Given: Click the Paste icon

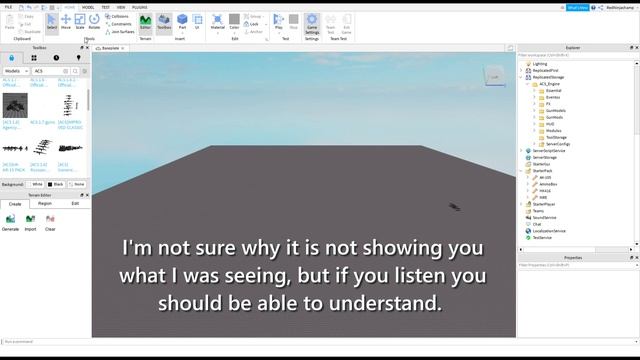Looking at the screenshot, I should tap(9, 22).
